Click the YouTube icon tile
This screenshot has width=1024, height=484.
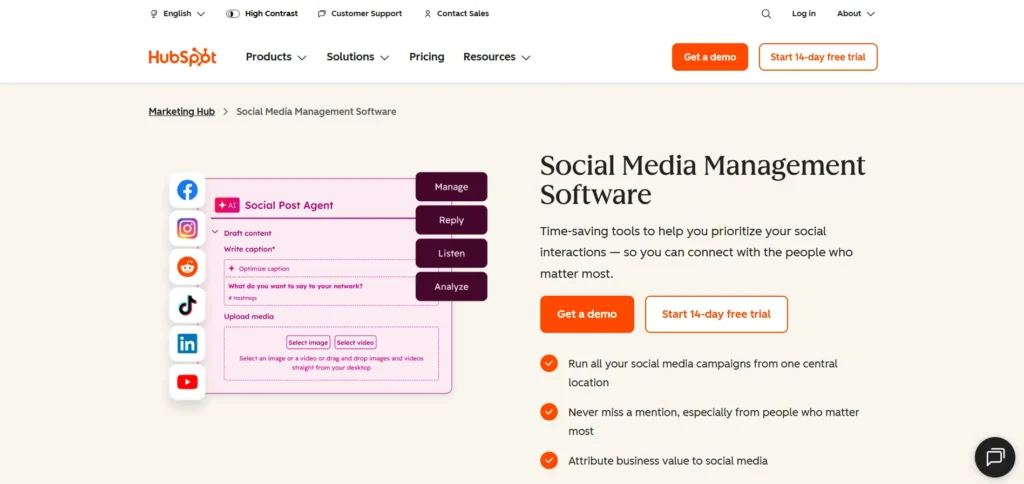tap(187, 382)
